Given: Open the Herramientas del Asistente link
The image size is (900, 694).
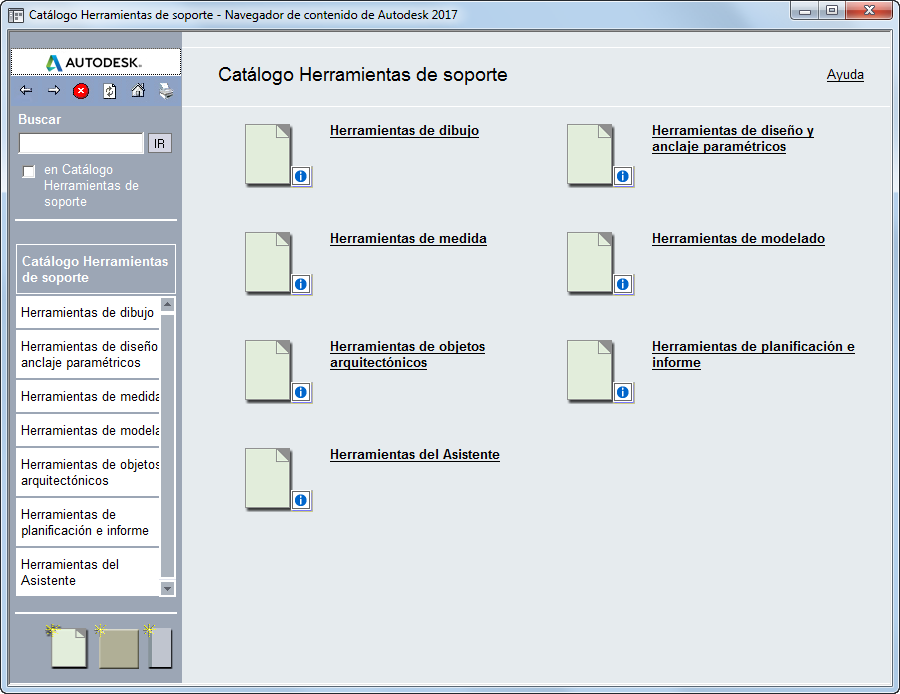Looking at the screenshot, I should click(414, 454).
